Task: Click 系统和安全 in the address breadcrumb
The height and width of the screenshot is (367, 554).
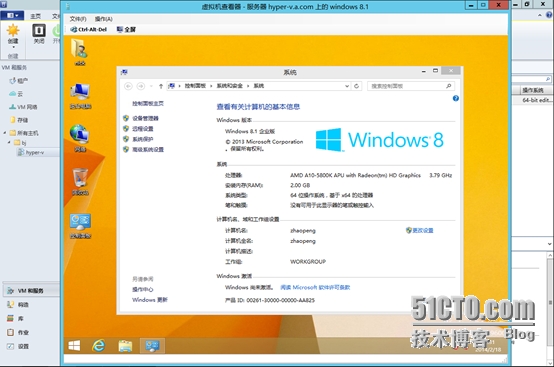Action: coord(230,86)
